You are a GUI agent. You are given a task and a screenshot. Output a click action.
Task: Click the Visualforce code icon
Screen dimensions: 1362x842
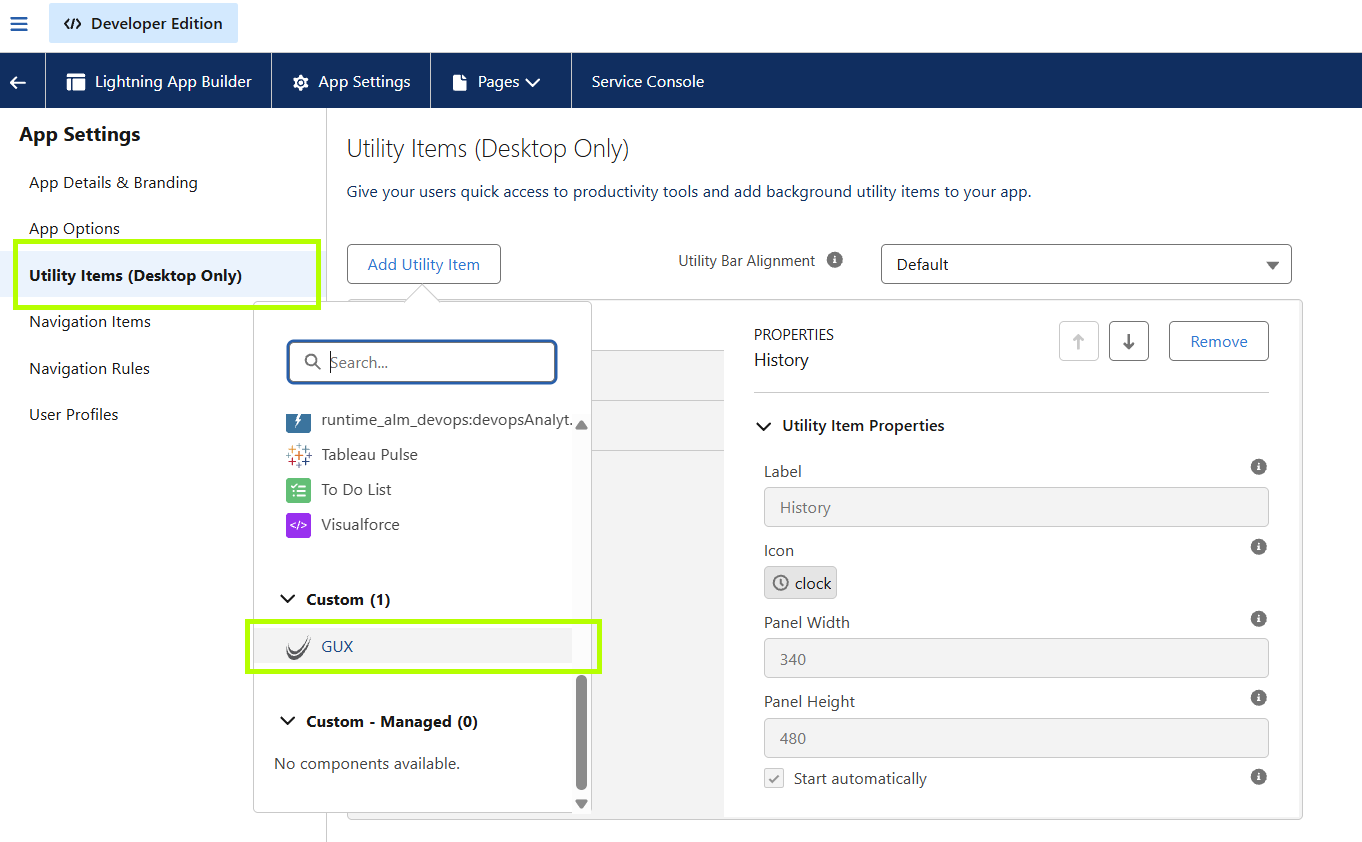point(298,525)
